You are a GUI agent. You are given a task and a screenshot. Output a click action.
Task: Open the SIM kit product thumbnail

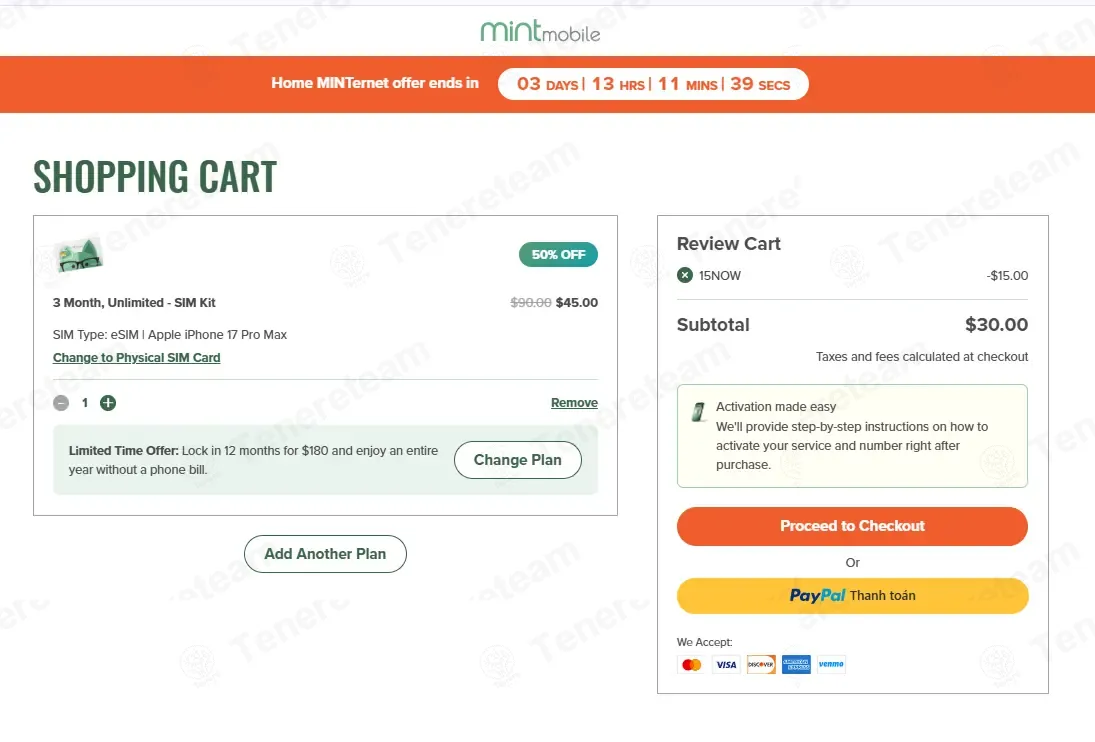pyautogui.click(x=79, y=256)
